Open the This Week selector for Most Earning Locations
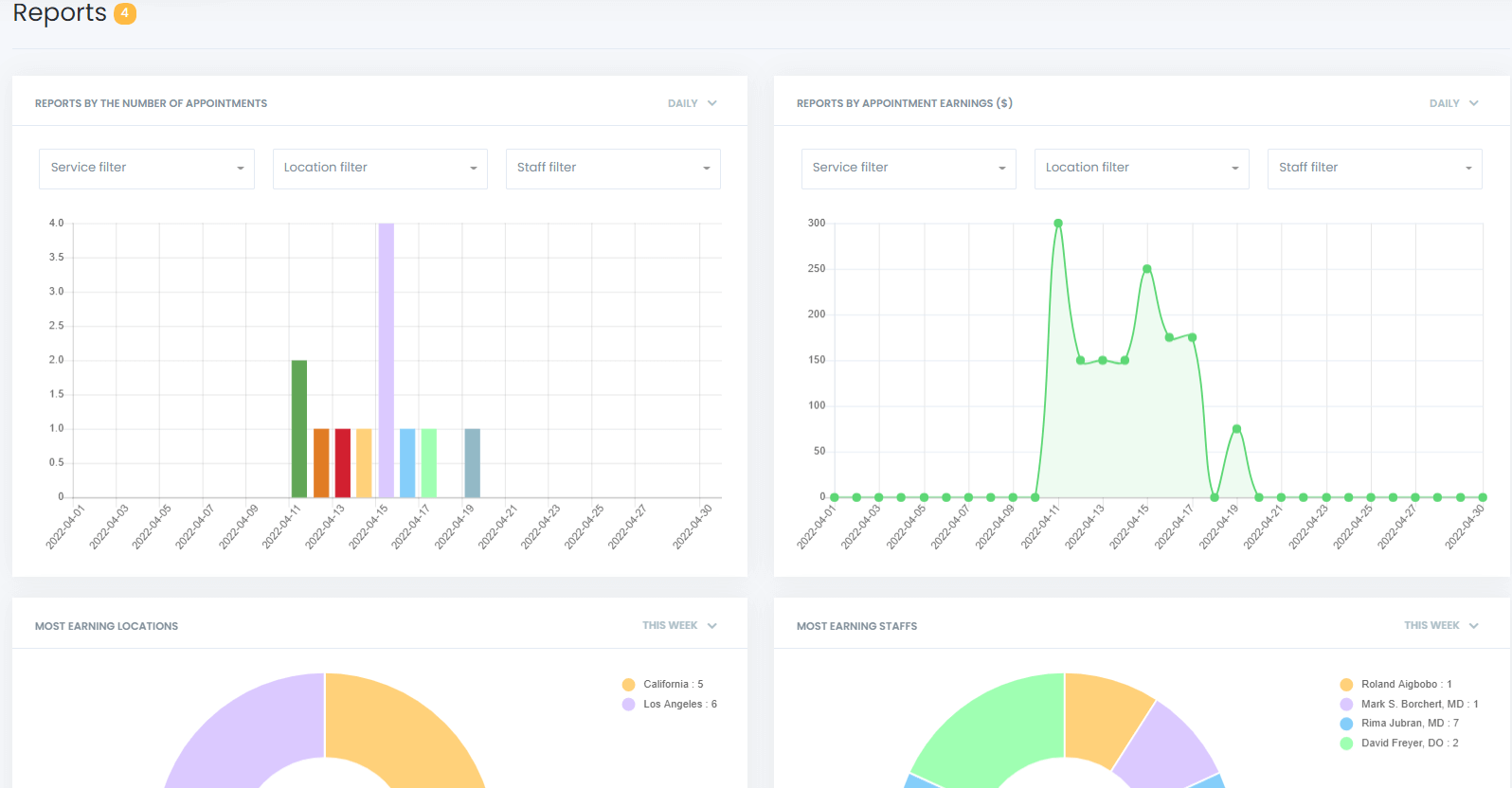 (680, 626)
